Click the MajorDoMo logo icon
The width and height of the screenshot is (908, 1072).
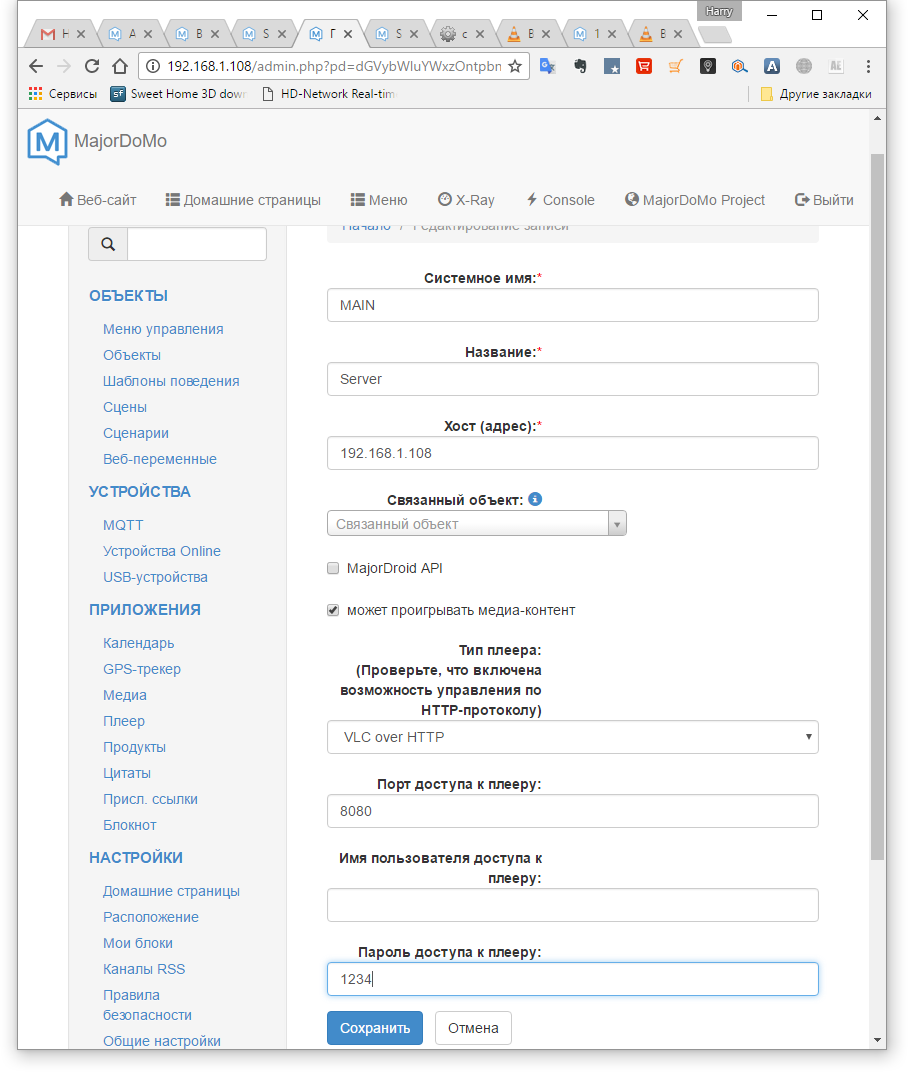tap(46, 141)
